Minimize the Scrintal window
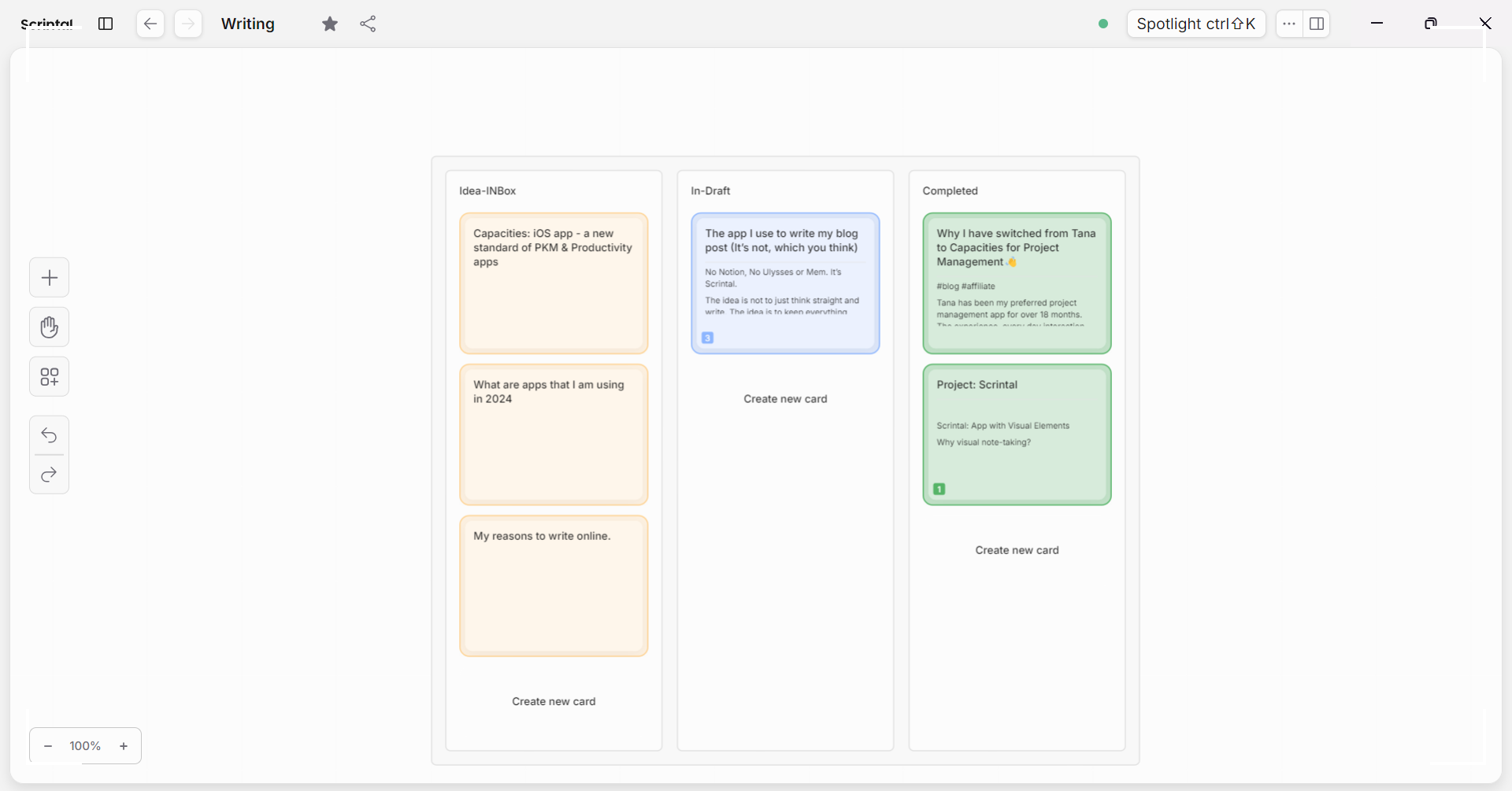 pos(1377,24)
